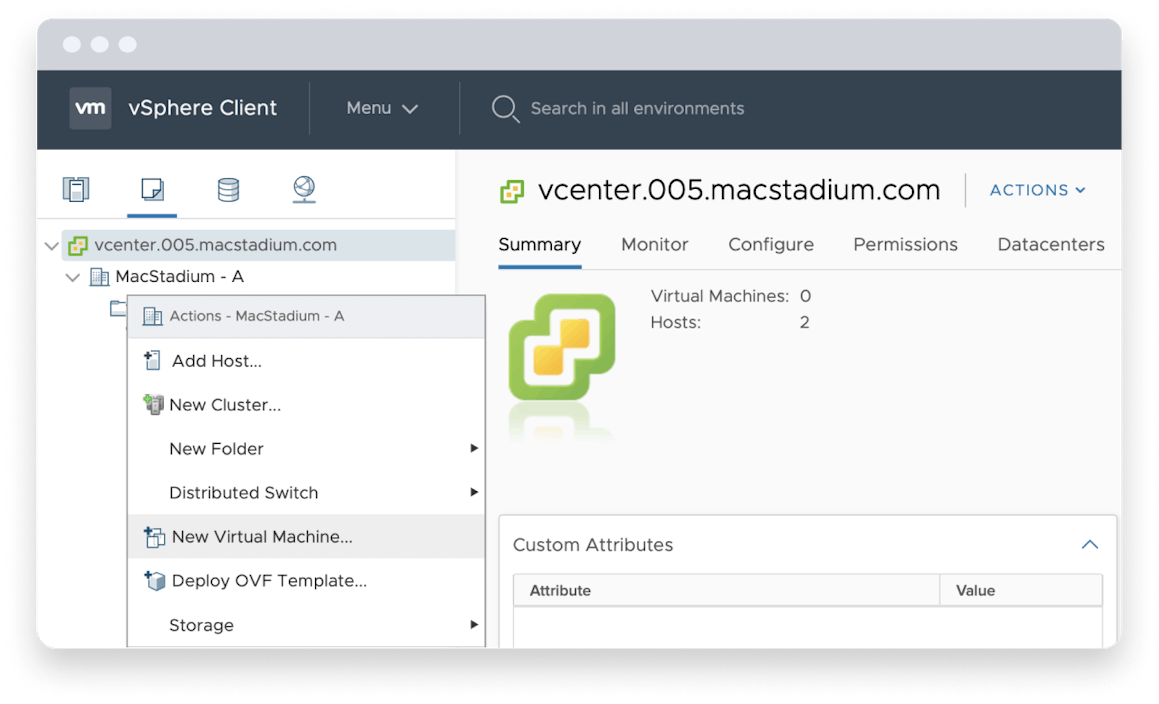Open the Menu dropdown
This screenshot has height=704, width=1159.
[382, 109]
